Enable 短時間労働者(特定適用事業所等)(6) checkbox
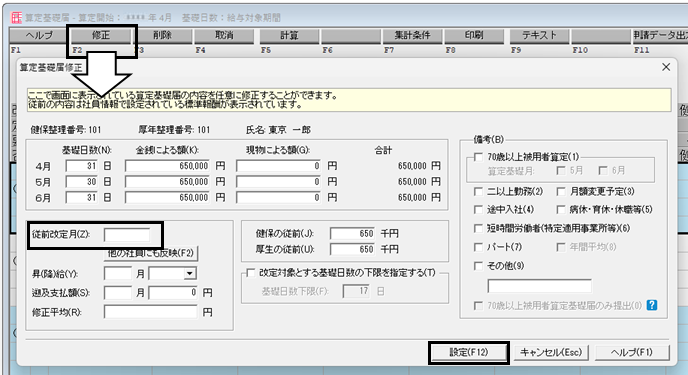 (478, 229)
